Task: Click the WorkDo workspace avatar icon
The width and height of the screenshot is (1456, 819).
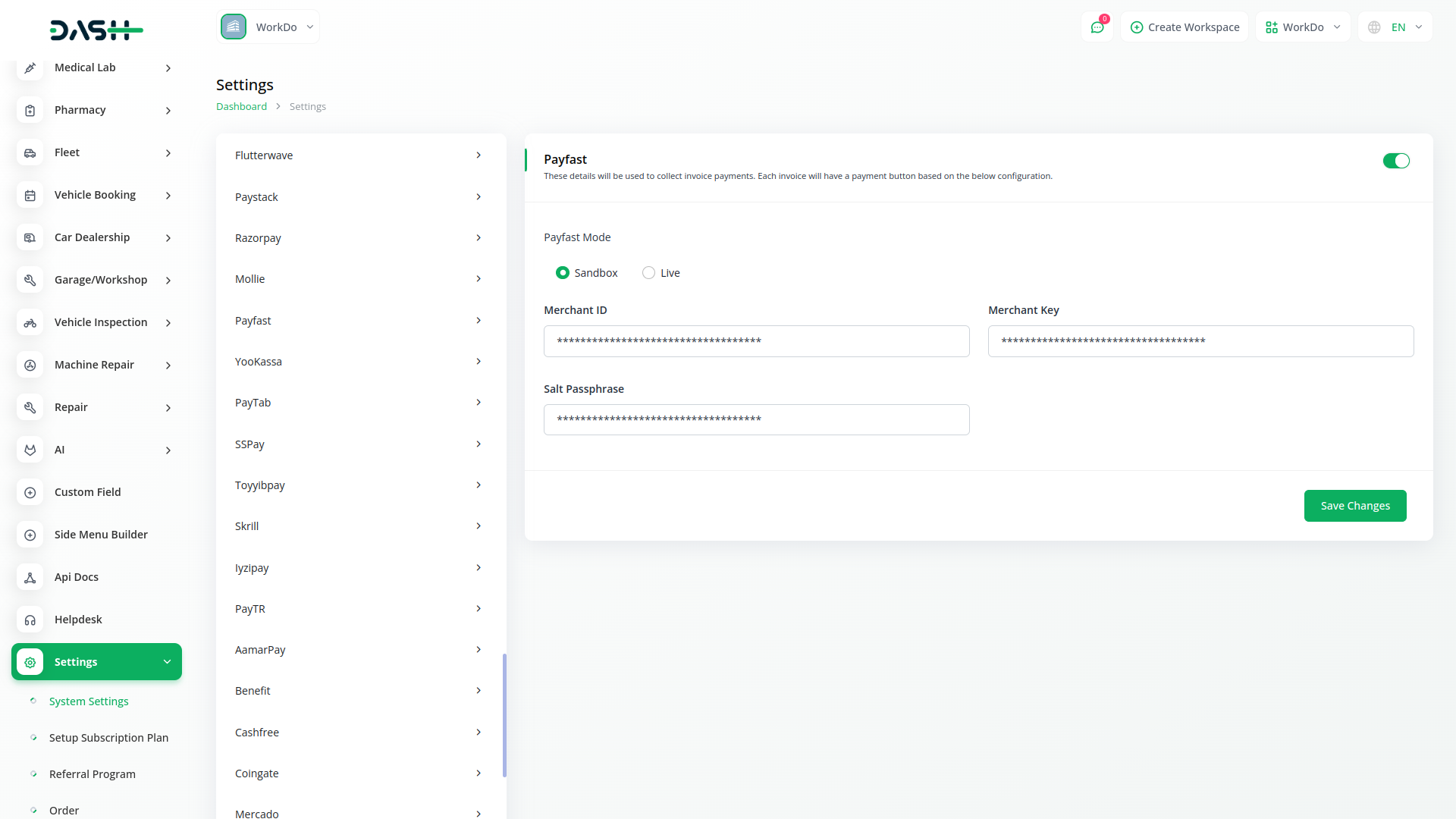Action: (x=234, y=27)
